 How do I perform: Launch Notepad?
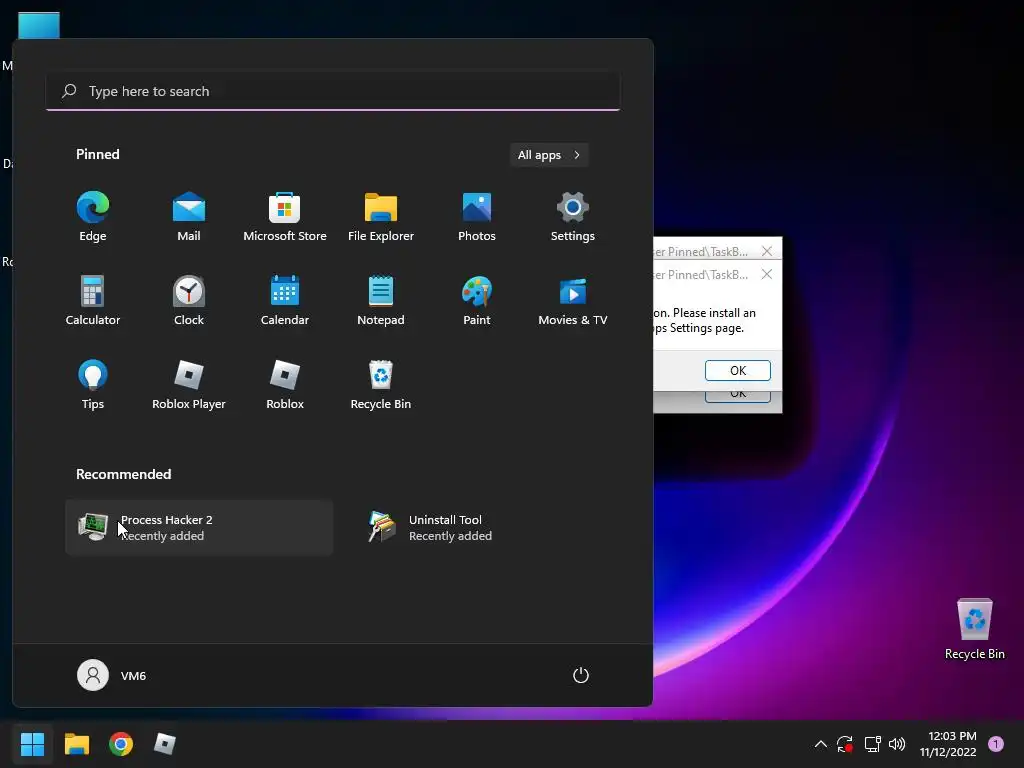(x=381, y=300)
